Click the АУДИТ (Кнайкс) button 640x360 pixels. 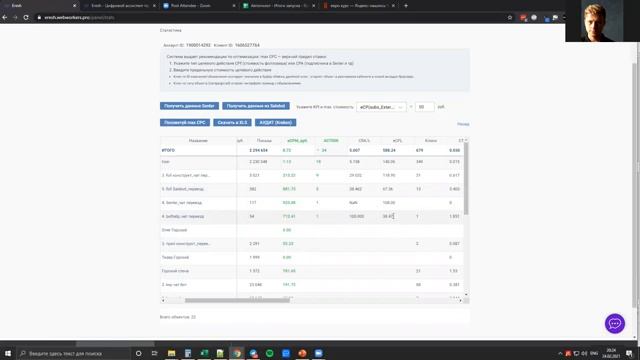pyautogui.click(x=276, y=122)
